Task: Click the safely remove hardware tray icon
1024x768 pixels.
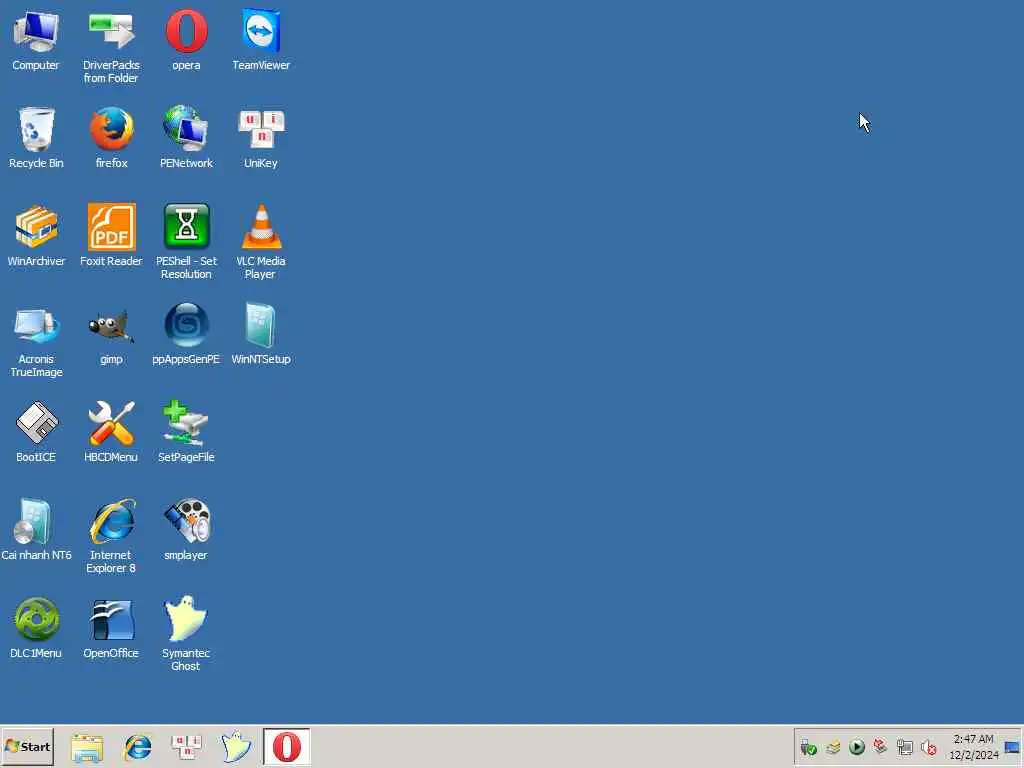Action: (808, 747)
